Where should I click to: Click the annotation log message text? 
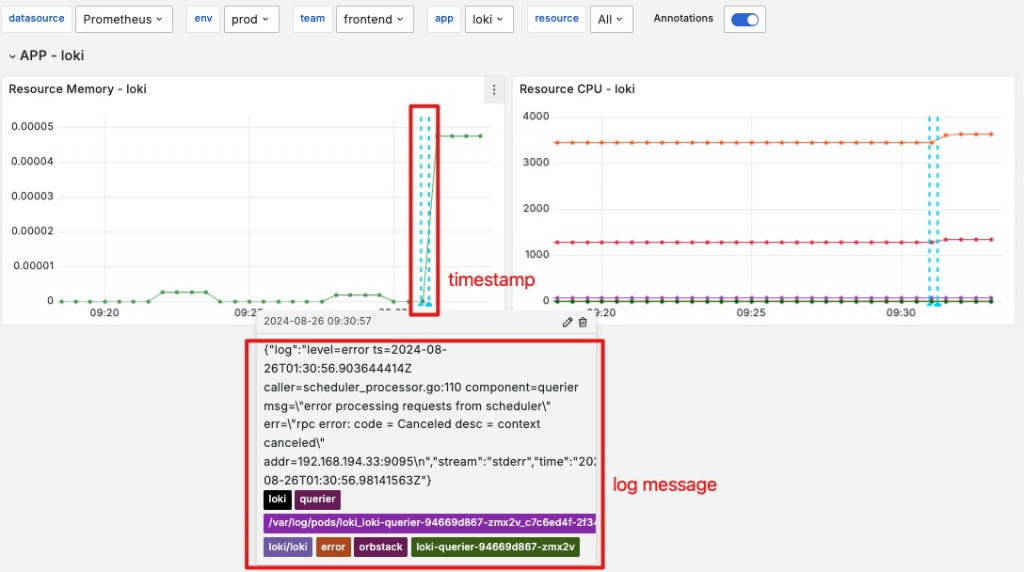pyautogui.click(x=429, y=415)
